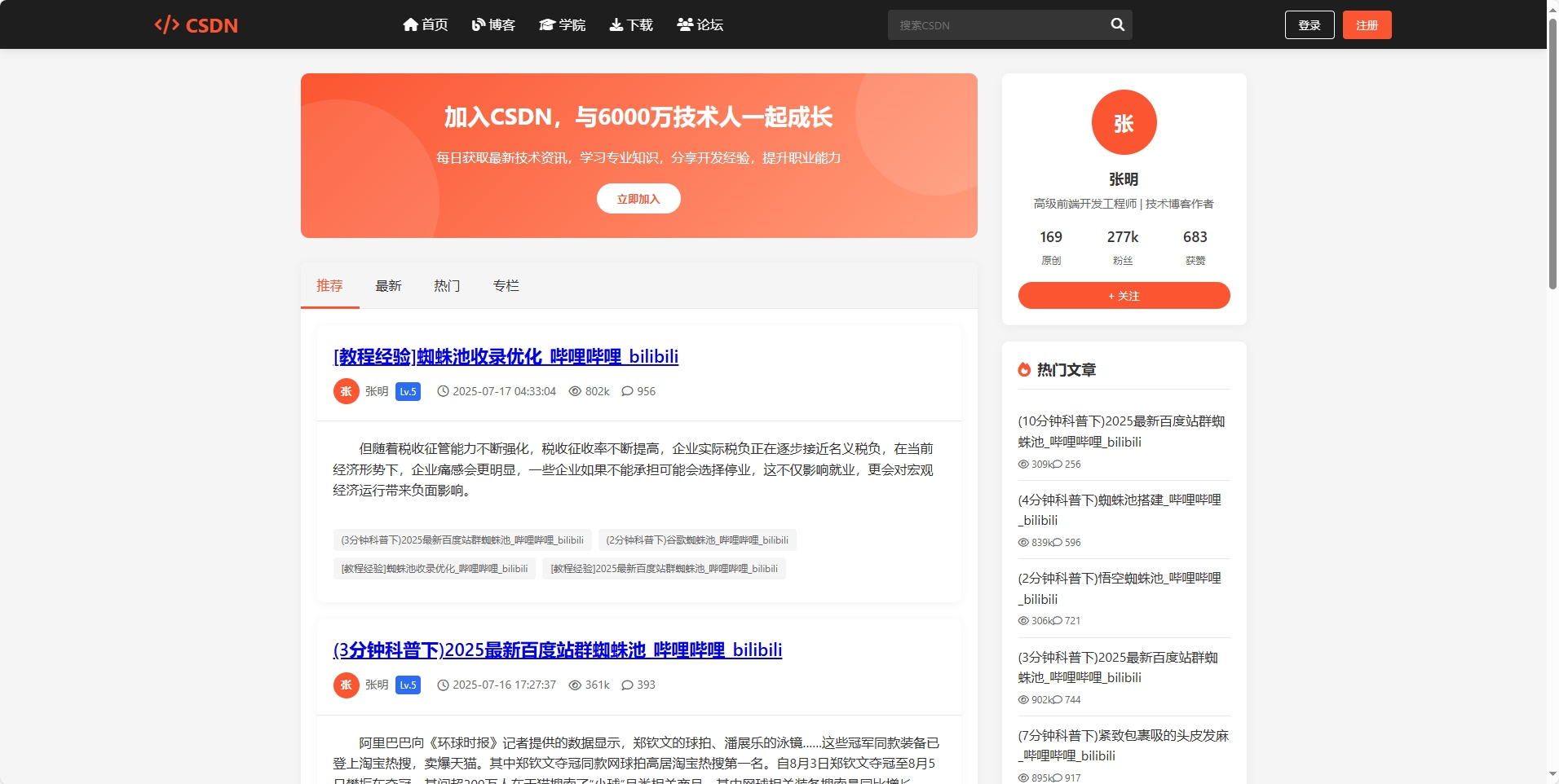
Task: Click the home icon beside 首页
Action: (x=410, y=24)
